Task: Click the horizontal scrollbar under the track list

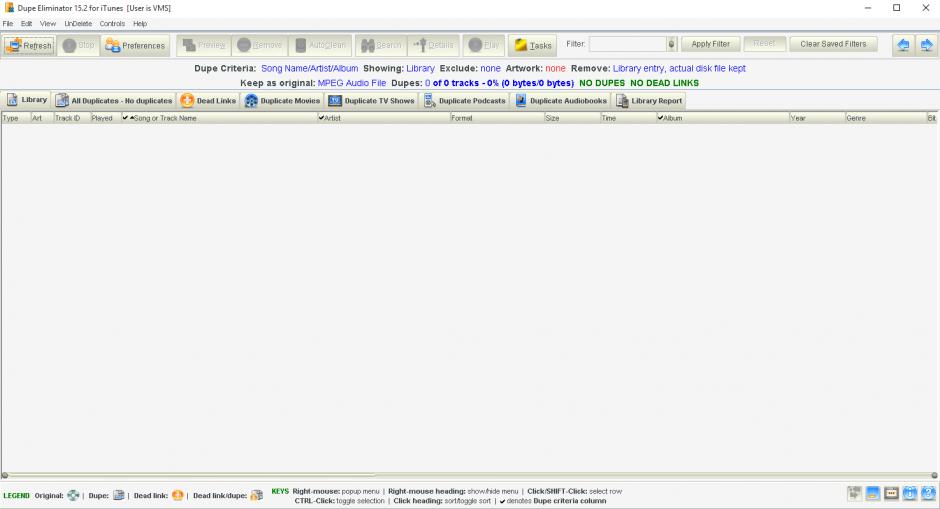Action: coord(469,475)
